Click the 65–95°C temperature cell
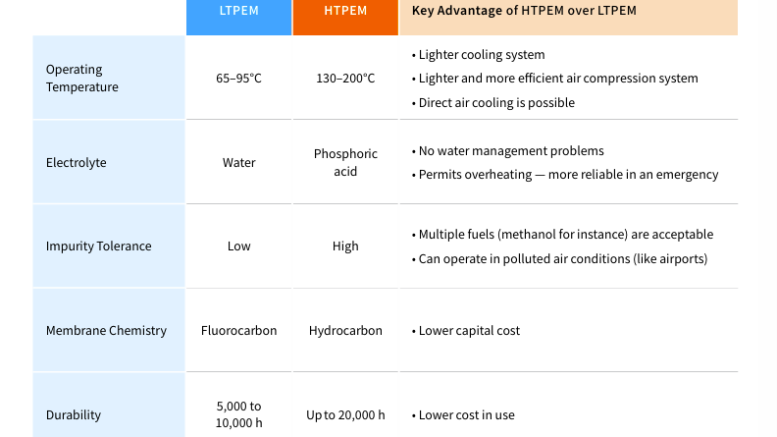This screenshot has height=437, width=777. click(x=239, y=78)
